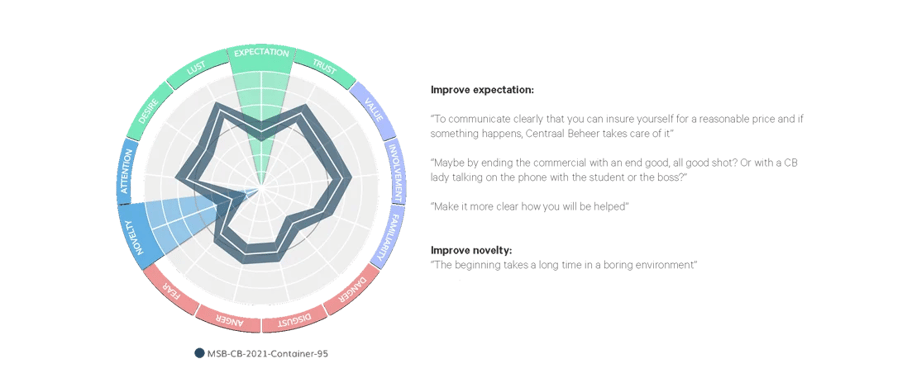Click the Improve expectation heading
This screenshot has height=373, width=907.
pos(482,90)
